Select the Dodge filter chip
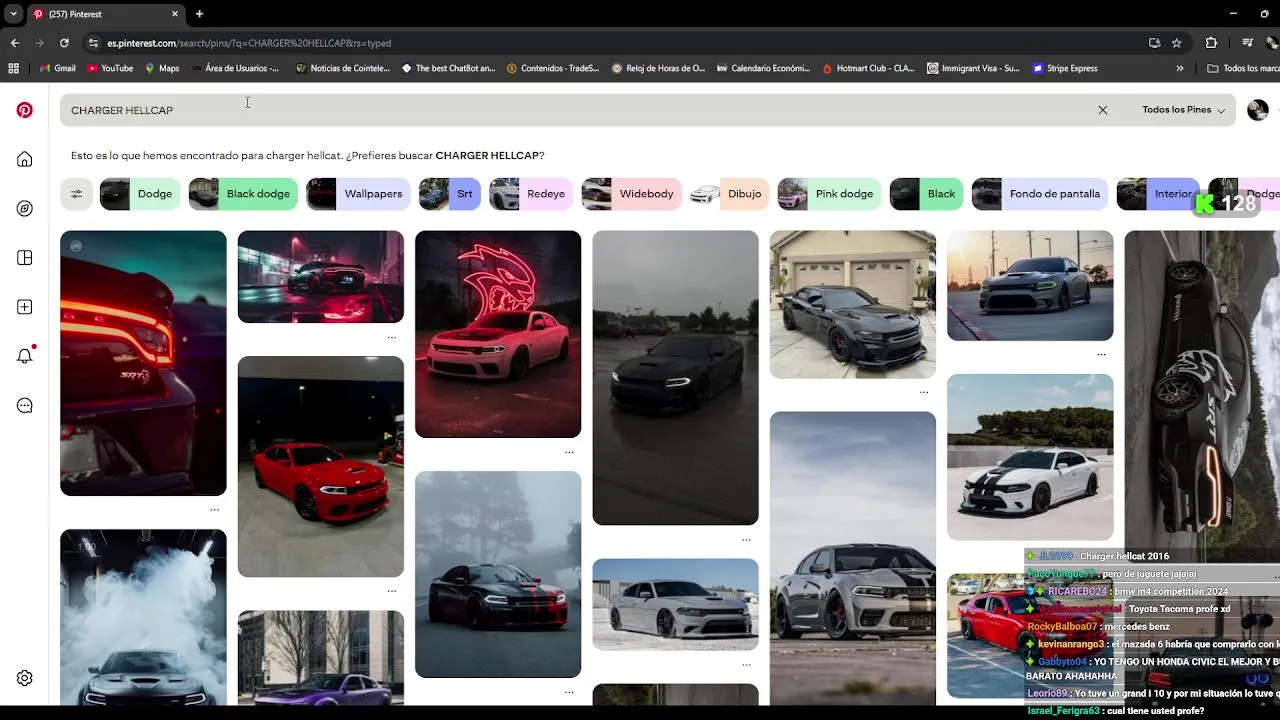 point(140,194)
